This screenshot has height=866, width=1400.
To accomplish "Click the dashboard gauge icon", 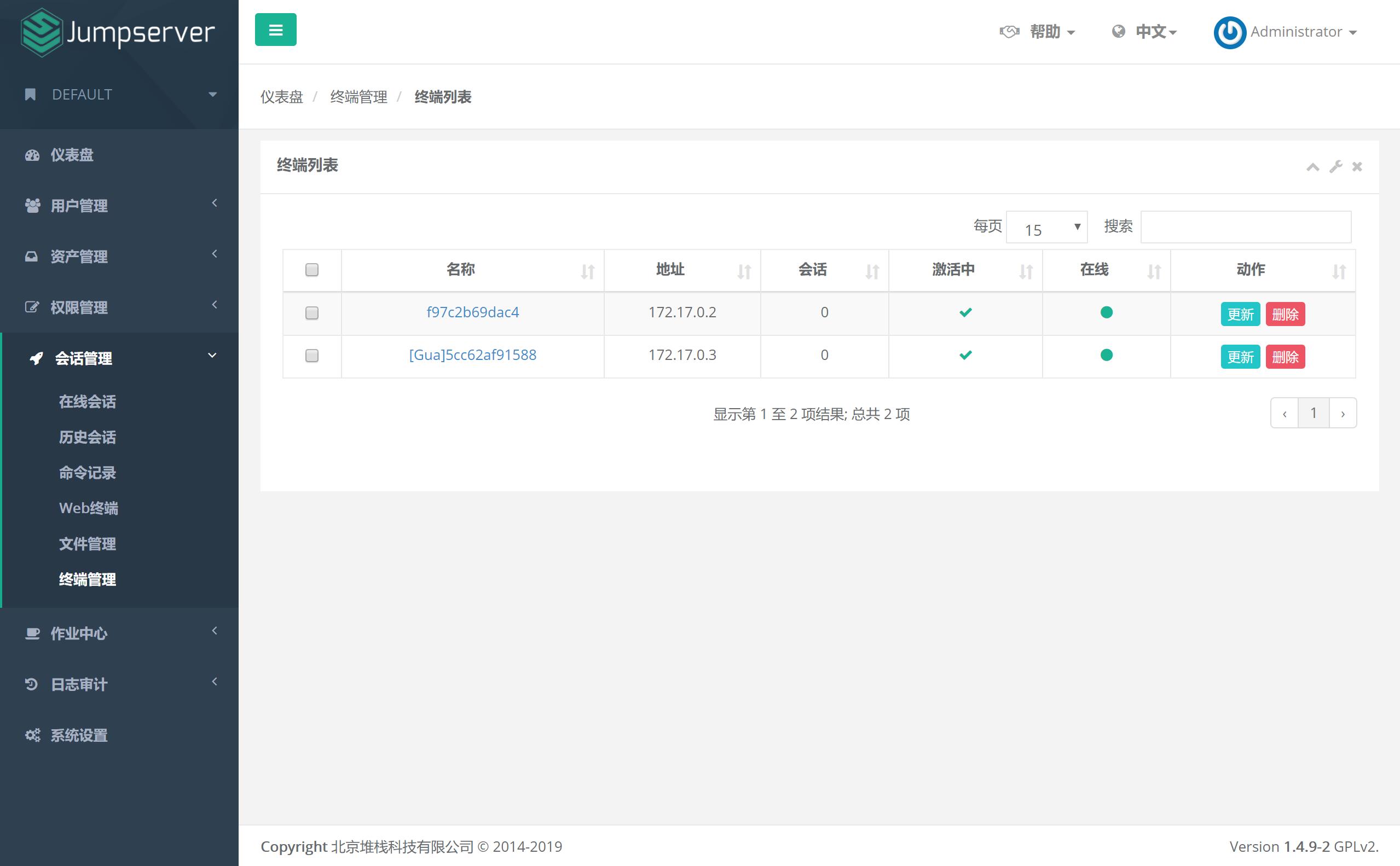I will (x=32, y=155).
